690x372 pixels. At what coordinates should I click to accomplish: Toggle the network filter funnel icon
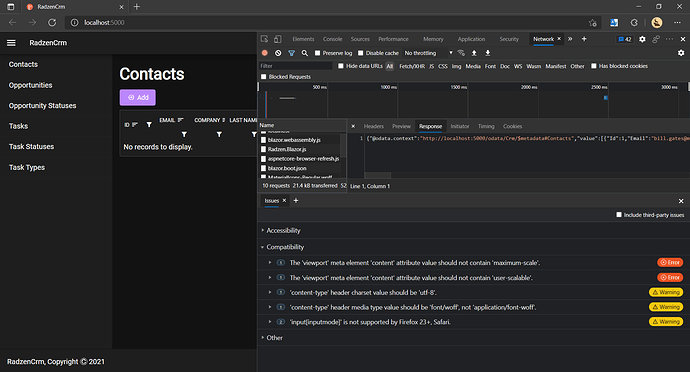pyautogui.click(x=291, y=53)
